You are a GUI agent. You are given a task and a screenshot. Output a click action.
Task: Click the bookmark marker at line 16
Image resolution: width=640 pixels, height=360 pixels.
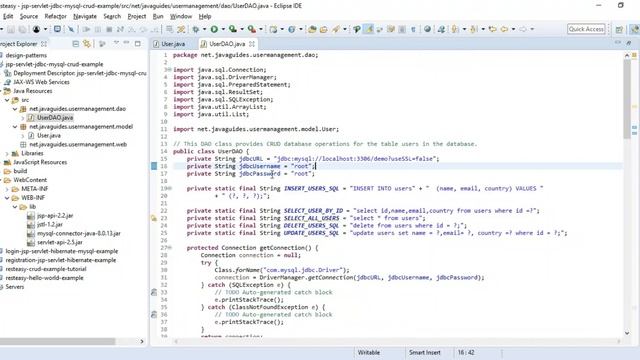point(154,166)
